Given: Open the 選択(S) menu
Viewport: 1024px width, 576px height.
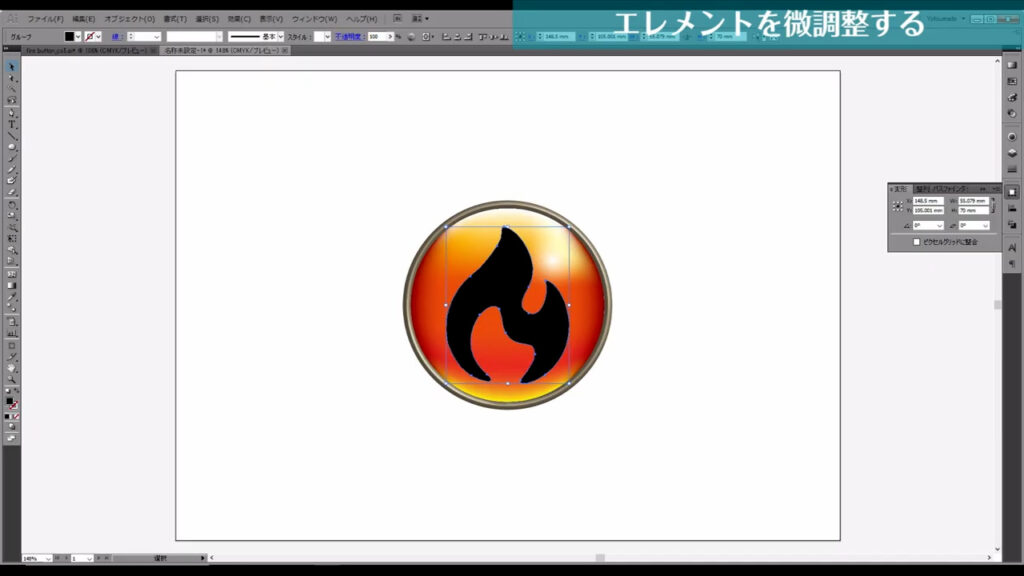Looking at the screenshot, I should click(207, 19).
